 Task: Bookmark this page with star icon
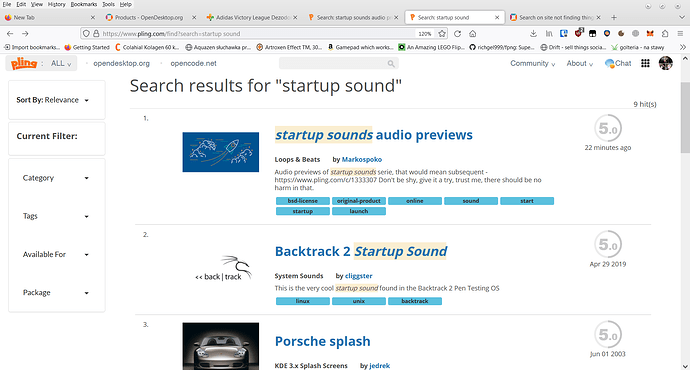[x=442, y=33]
